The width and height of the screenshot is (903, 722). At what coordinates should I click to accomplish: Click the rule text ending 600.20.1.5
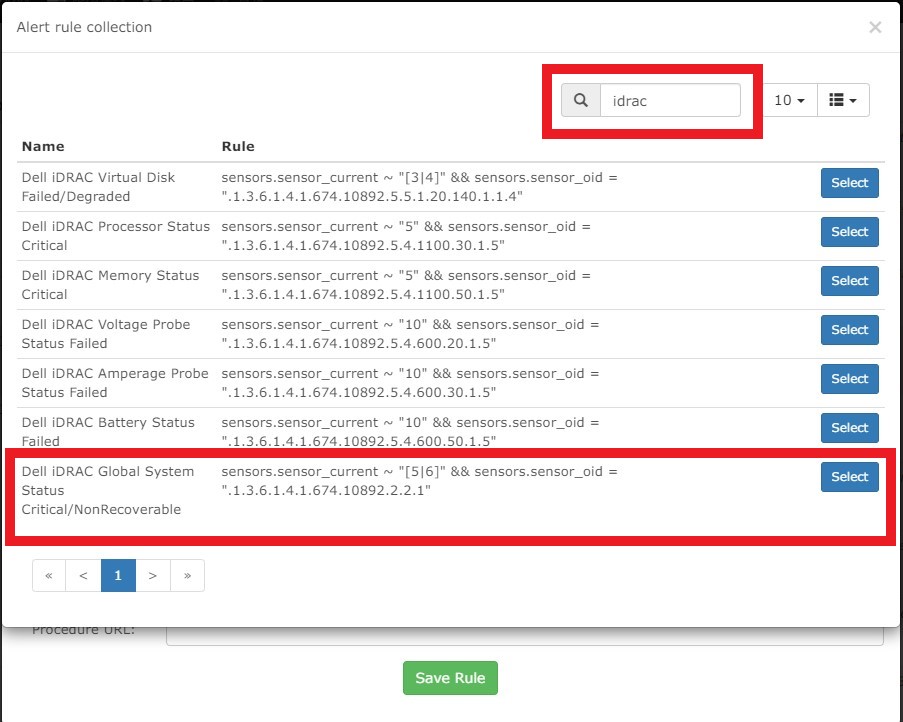(x=410, y=333)
